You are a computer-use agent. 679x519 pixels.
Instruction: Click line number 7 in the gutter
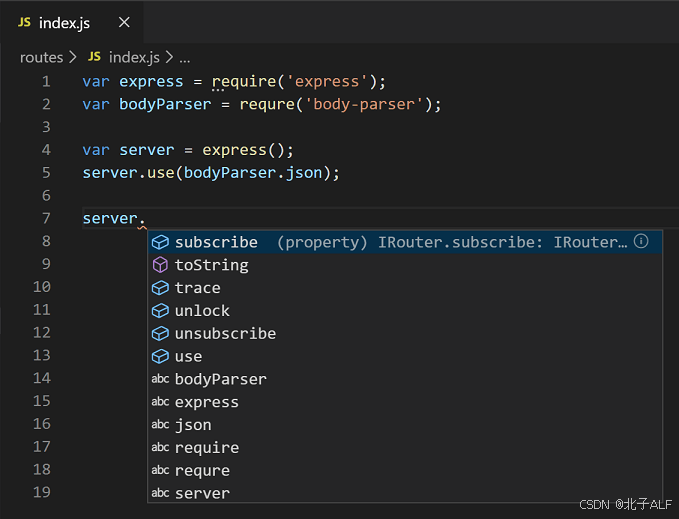coord(46,218)
